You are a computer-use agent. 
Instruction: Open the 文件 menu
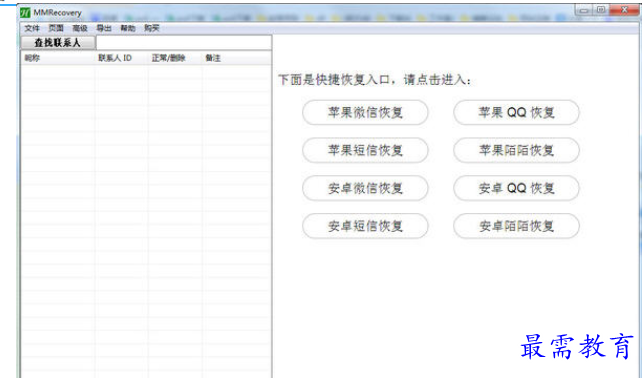(32, 28)
